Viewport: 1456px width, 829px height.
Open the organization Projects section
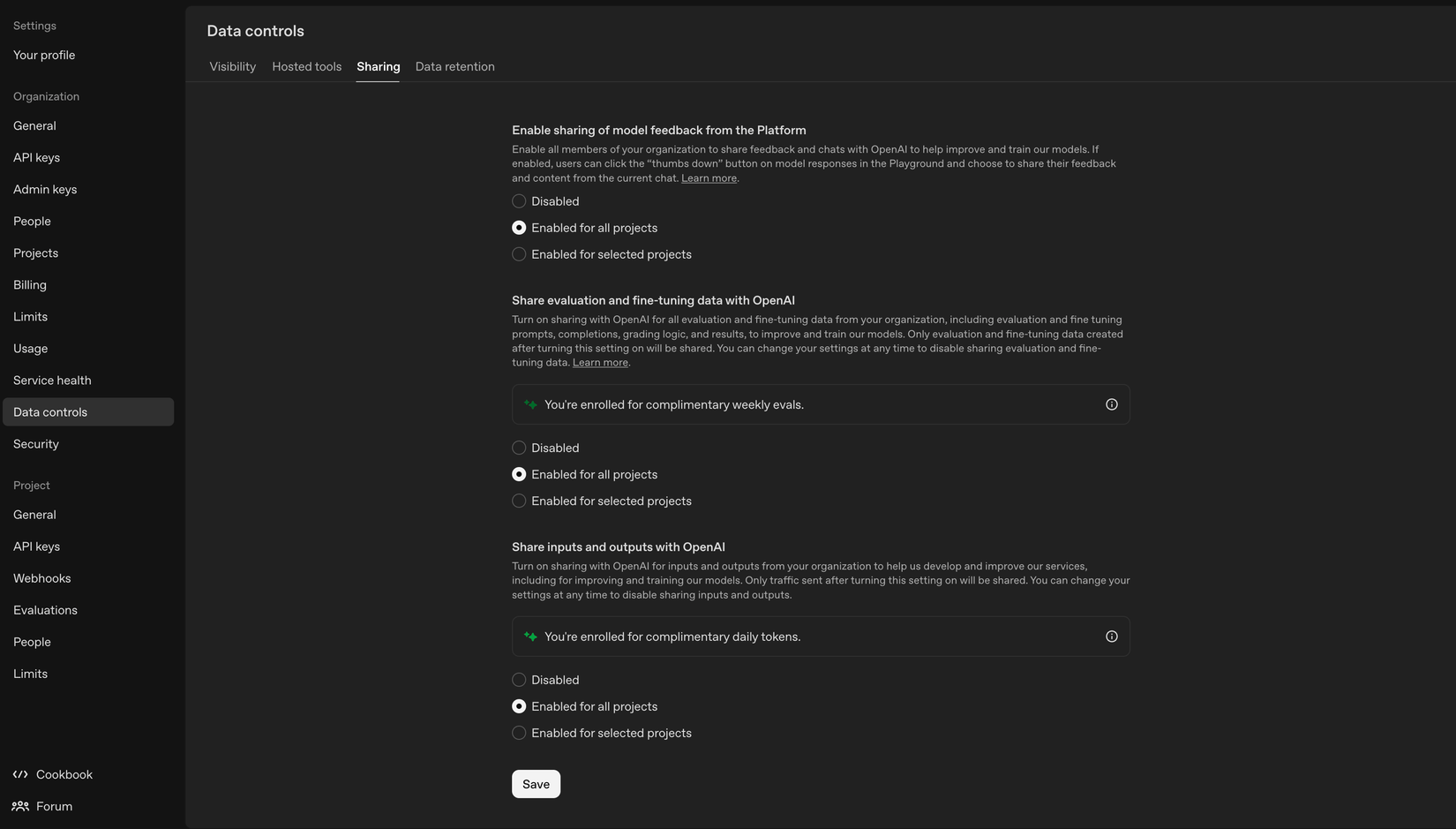click(x=35, y=252)
